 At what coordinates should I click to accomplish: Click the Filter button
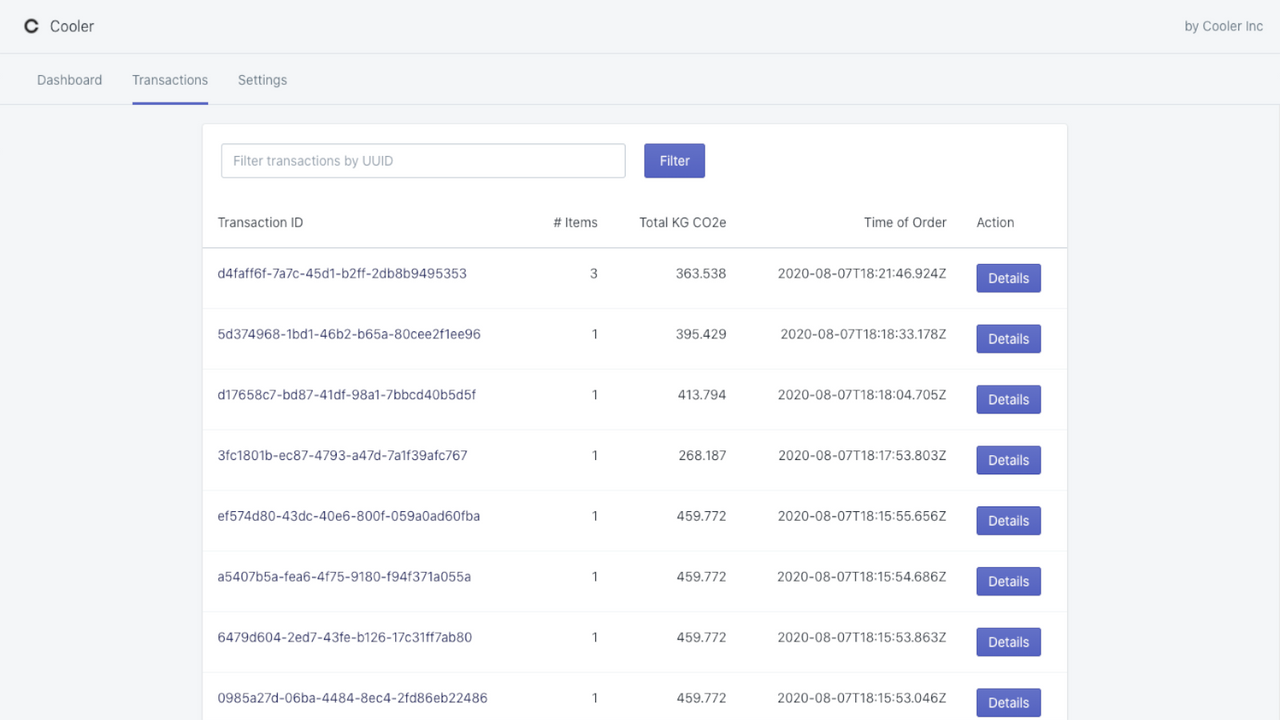[674, 160]
